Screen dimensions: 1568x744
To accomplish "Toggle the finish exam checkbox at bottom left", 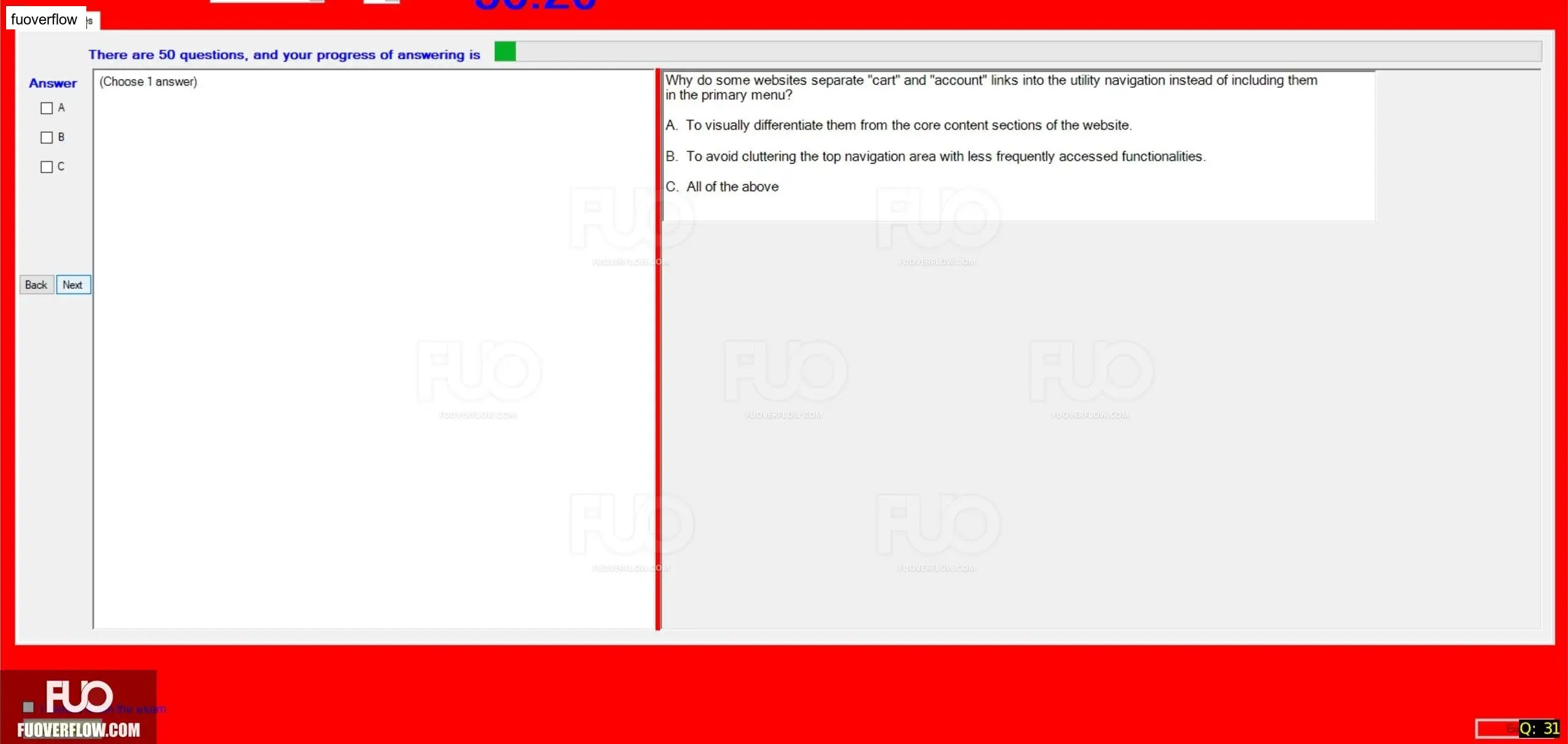I will tap(28, 707).
